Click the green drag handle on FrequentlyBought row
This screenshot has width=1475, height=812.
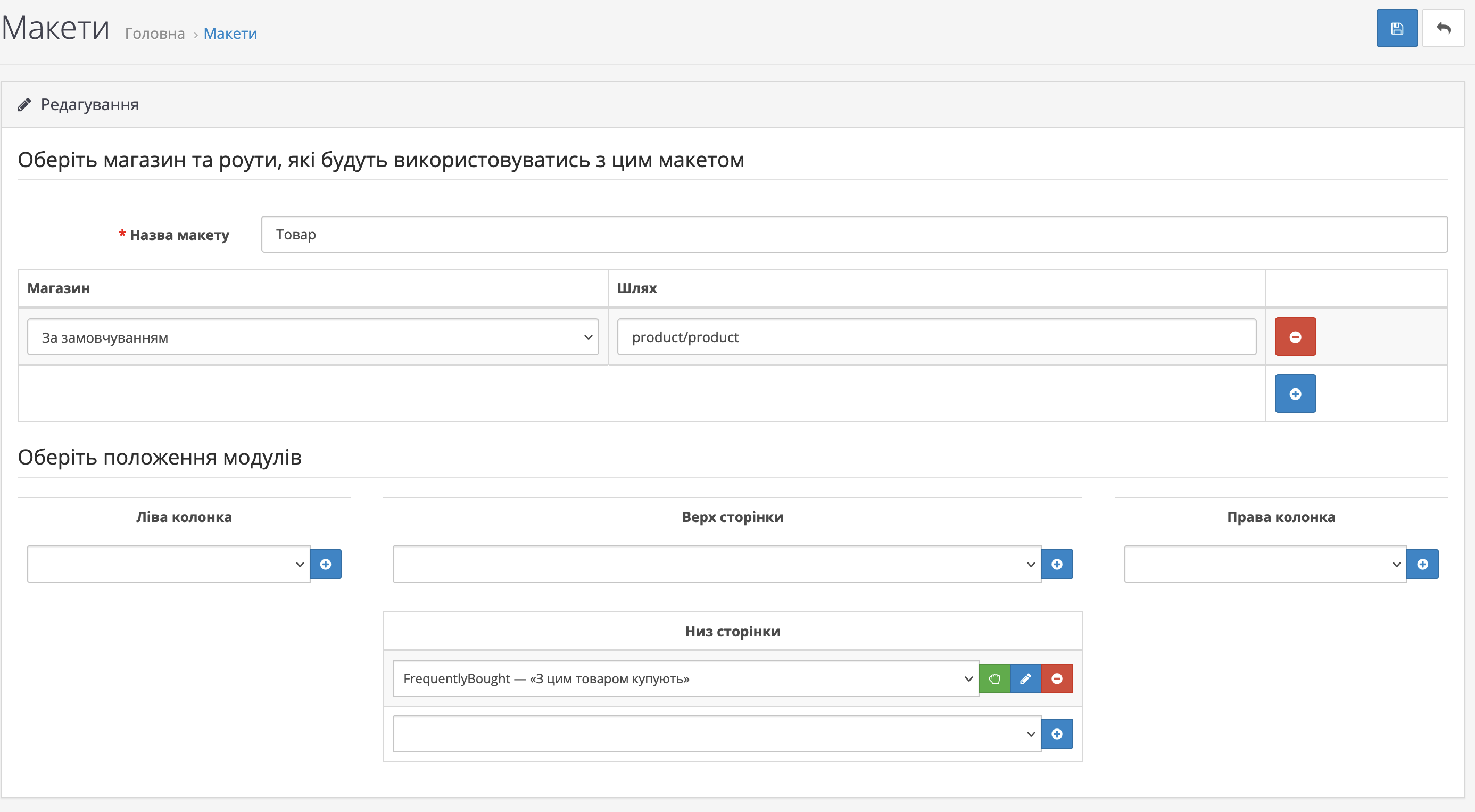pyautogui.click(x=995, y=679)
